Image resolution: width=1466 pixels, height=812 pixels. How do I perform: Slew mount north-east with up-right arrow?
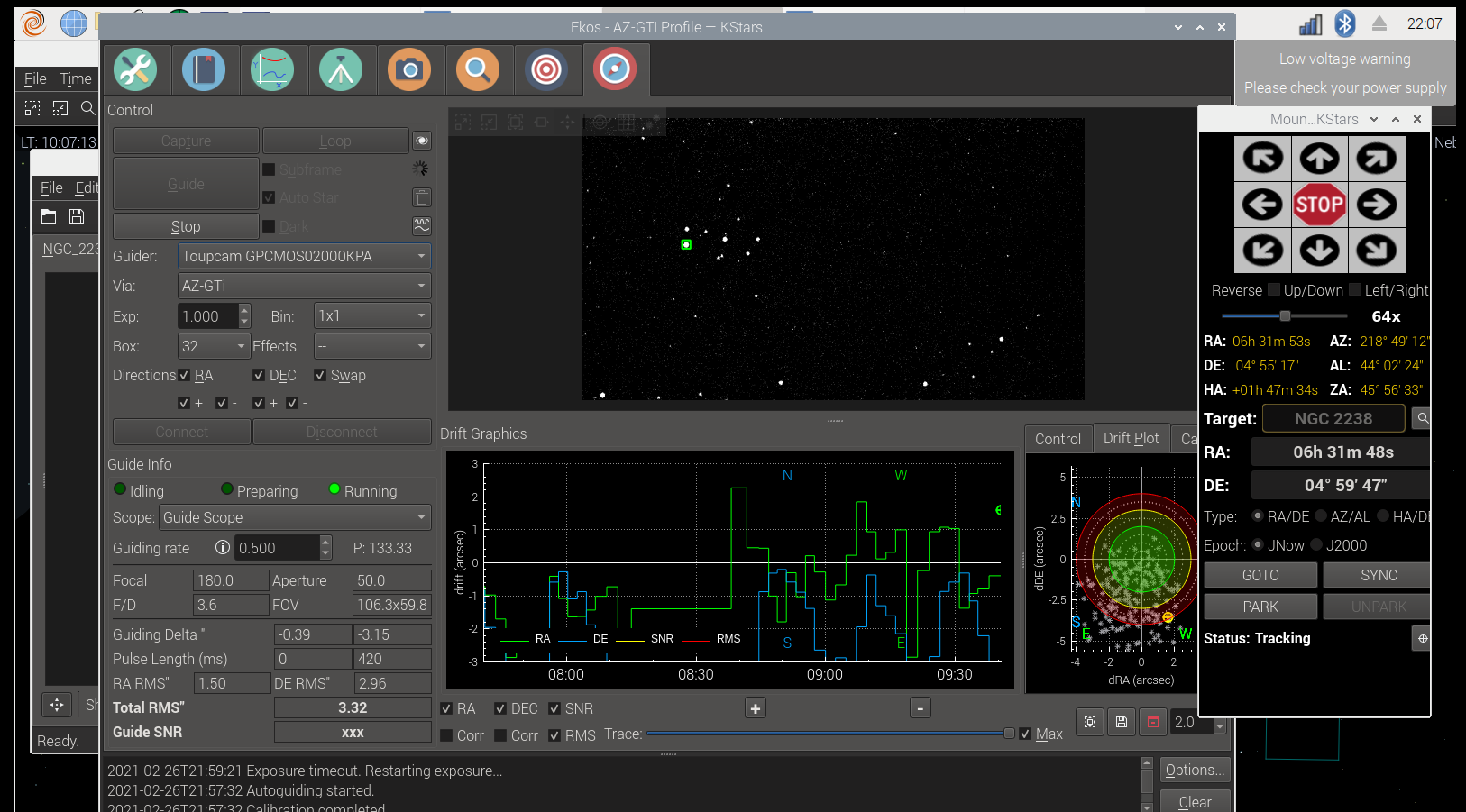point(1377,159)
